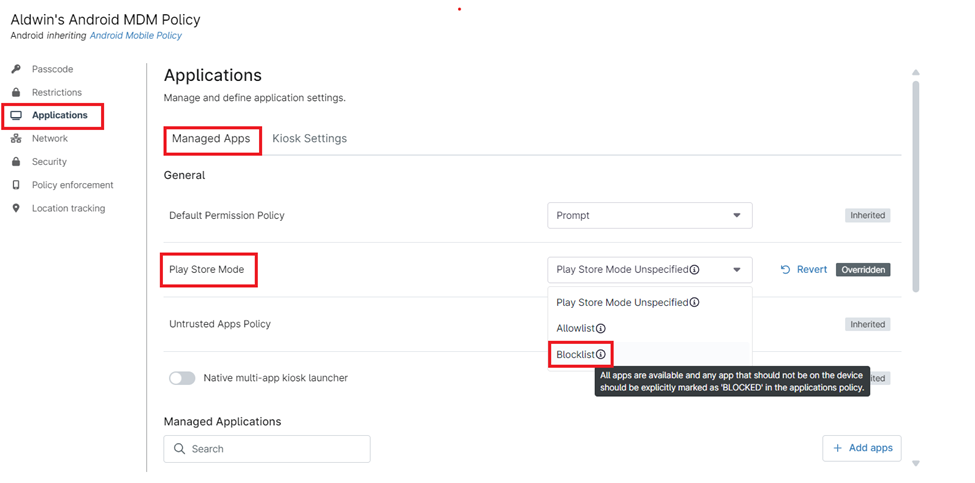
Task: Switch to the Kiosk Settings tab
Action: click(x=309, y=138)
